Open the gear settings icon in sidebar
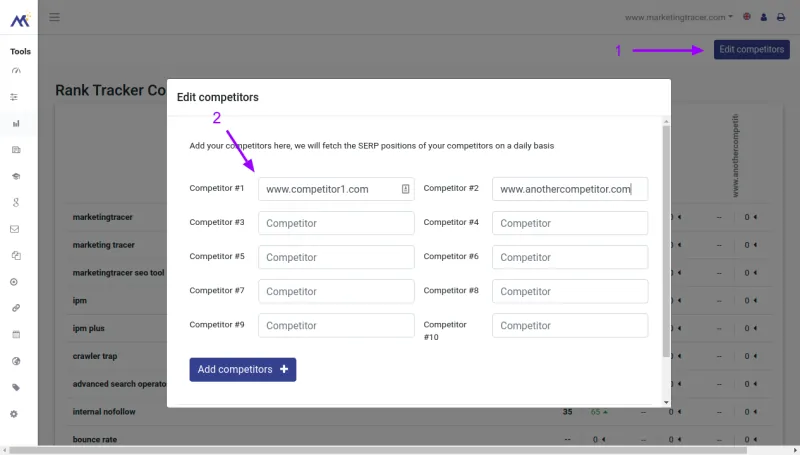 14,414
